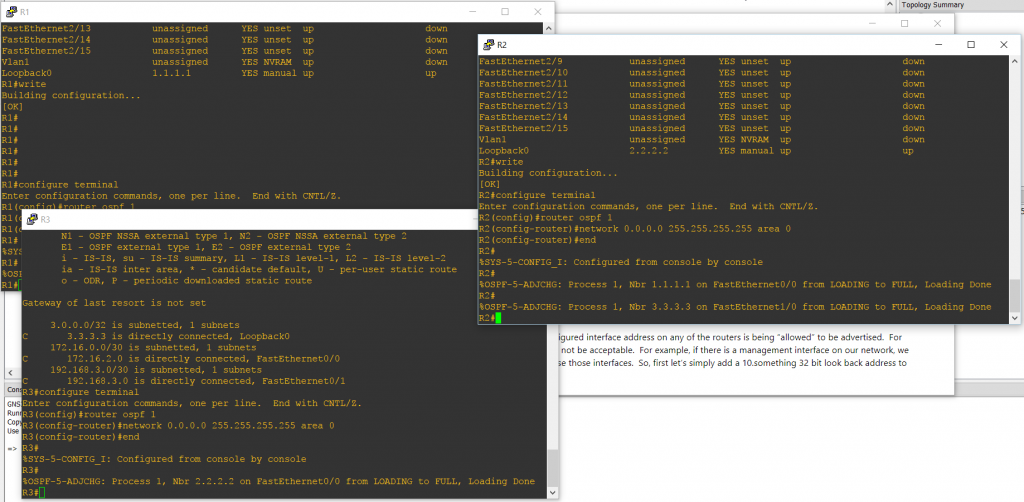Image resolution: width=1024 pixels, height=502 pixels.
Task: Click the green cursor at R3 prompt
Action: tap(41, 492)
